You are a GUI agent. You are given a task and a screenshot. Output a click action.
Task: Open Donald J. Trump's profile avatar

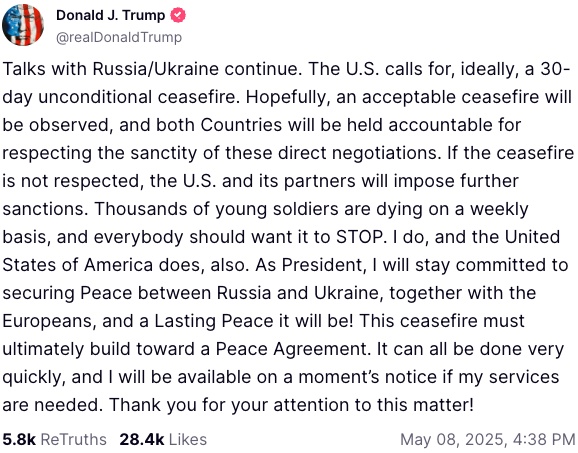23,25
